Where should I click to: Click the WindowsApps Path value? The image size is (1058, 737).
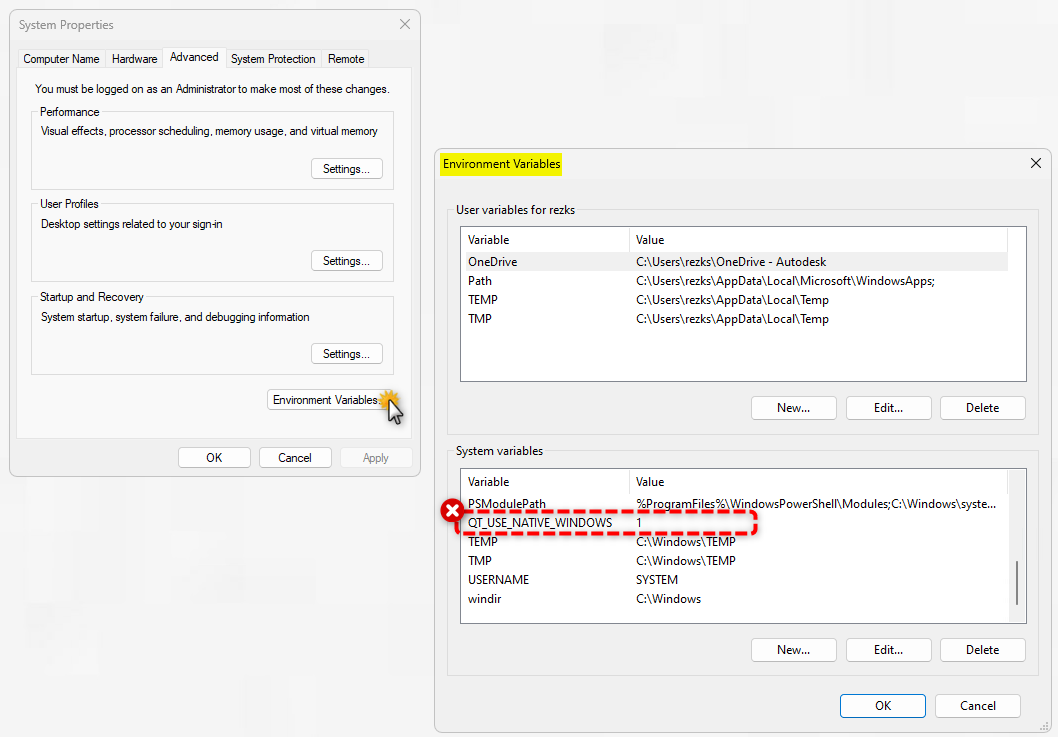(785, 281)
